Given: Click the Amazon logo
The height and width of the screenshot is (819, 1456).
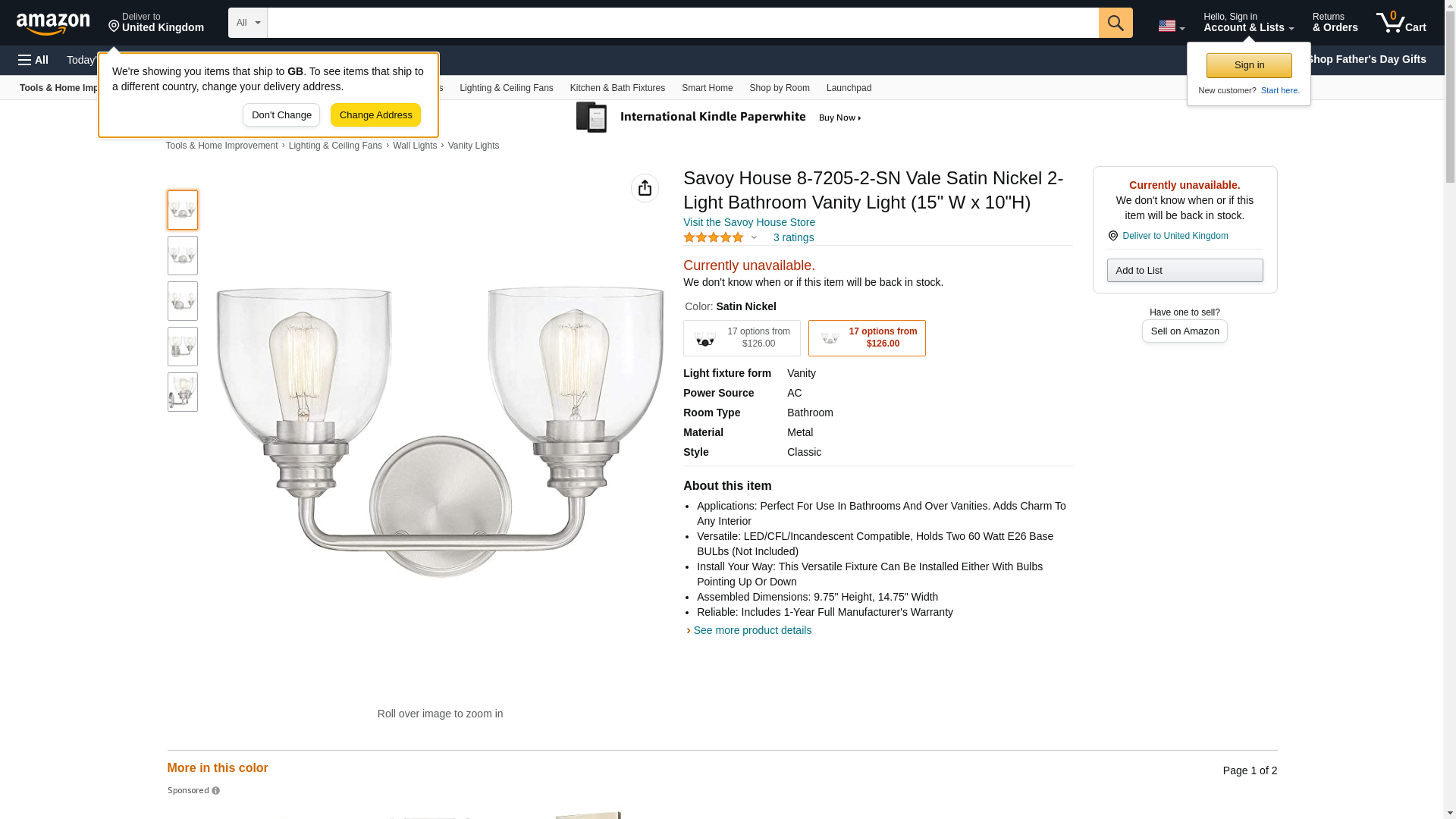Looking at the screenshot, I should (x=53, y=24).
